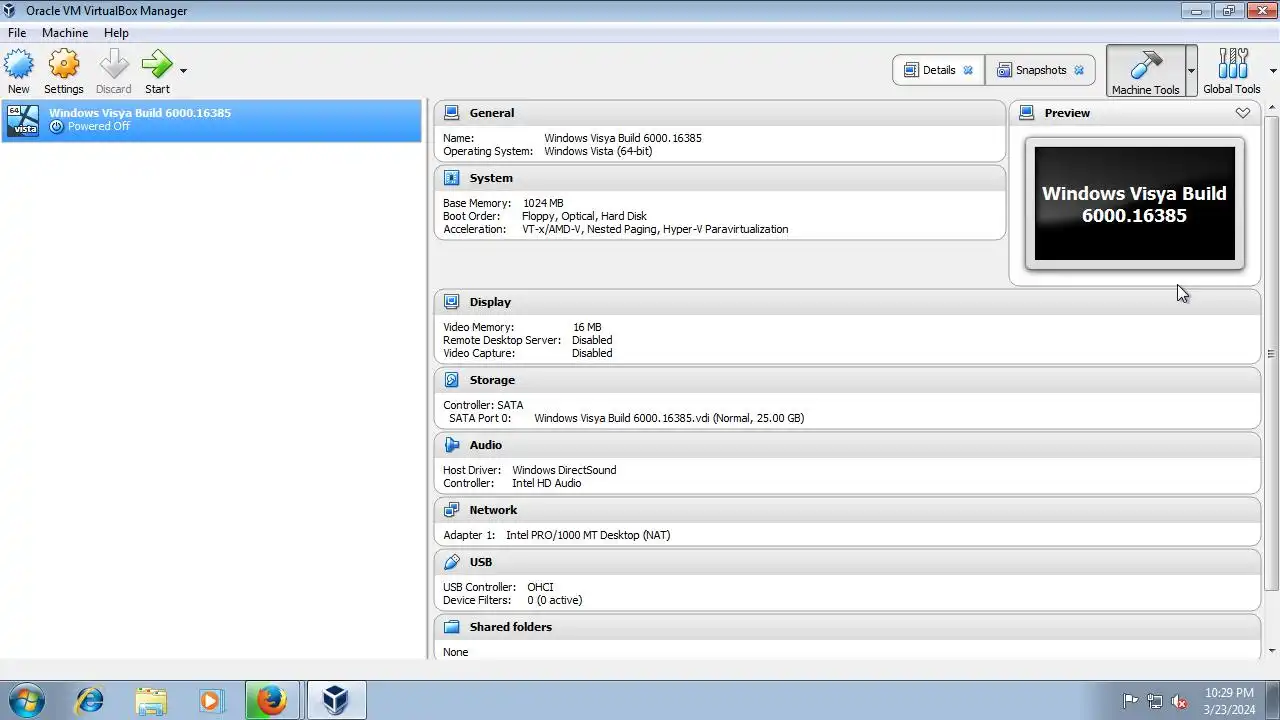
Task: Open the Network section header link
Action: coord(493,510)
